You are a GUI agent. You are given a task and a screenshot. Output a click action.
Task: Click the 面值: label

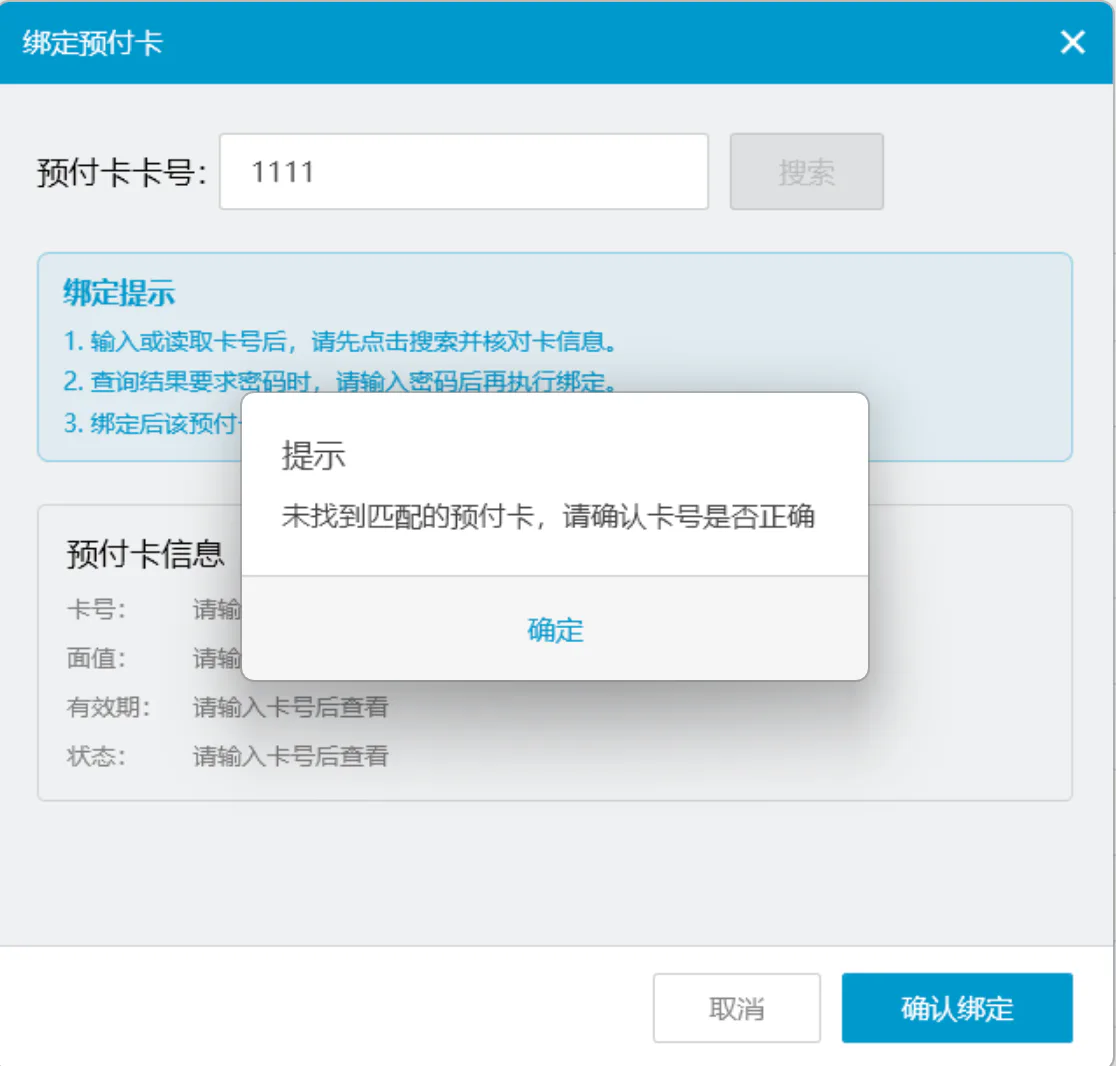[96, 658]
